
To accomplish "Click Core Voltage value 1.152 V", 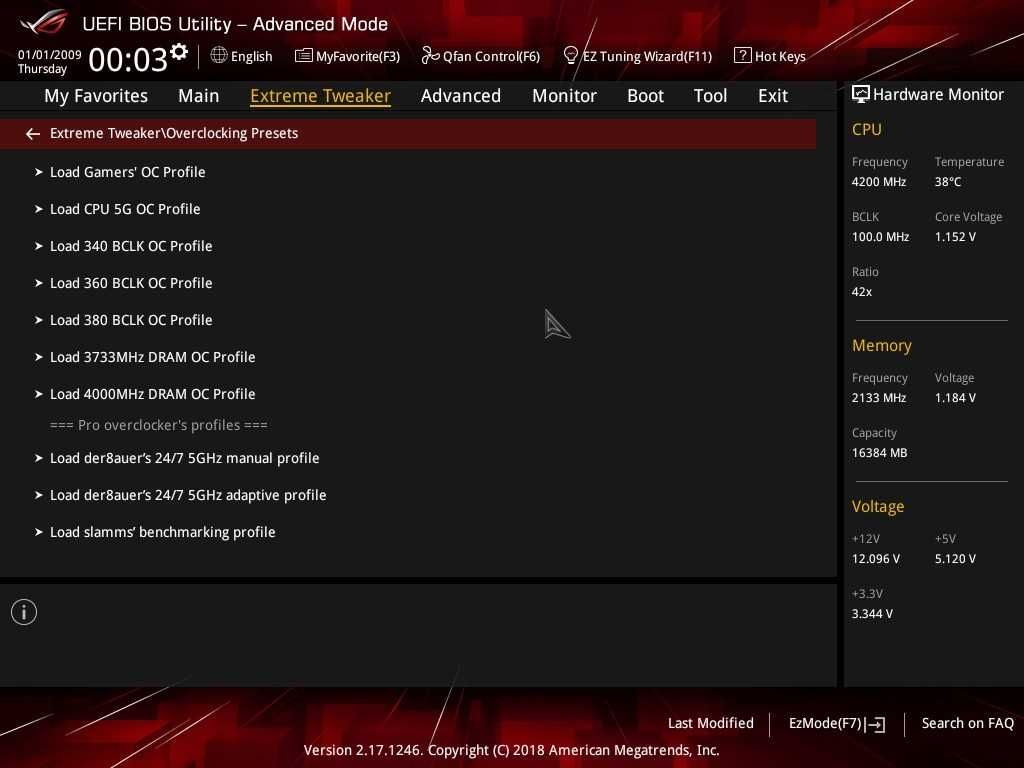I will 955,237.
